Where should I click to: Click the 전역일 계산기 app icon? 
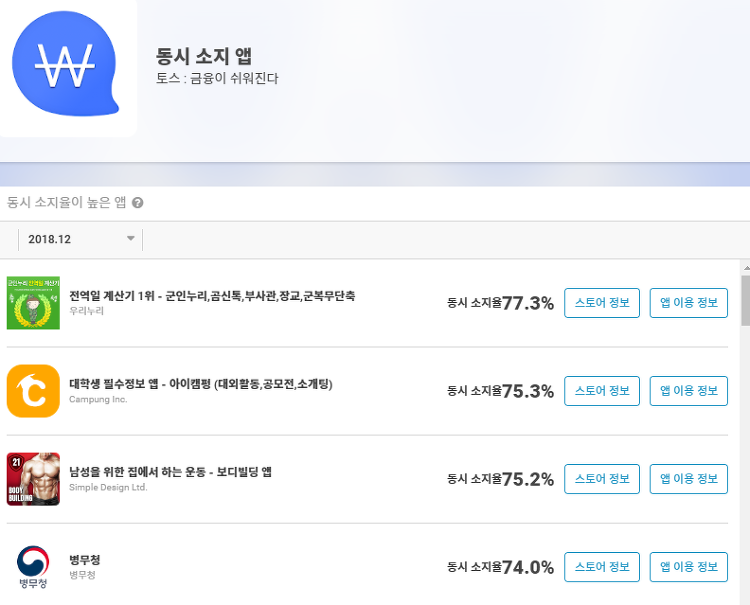click(x=33, y=303)
